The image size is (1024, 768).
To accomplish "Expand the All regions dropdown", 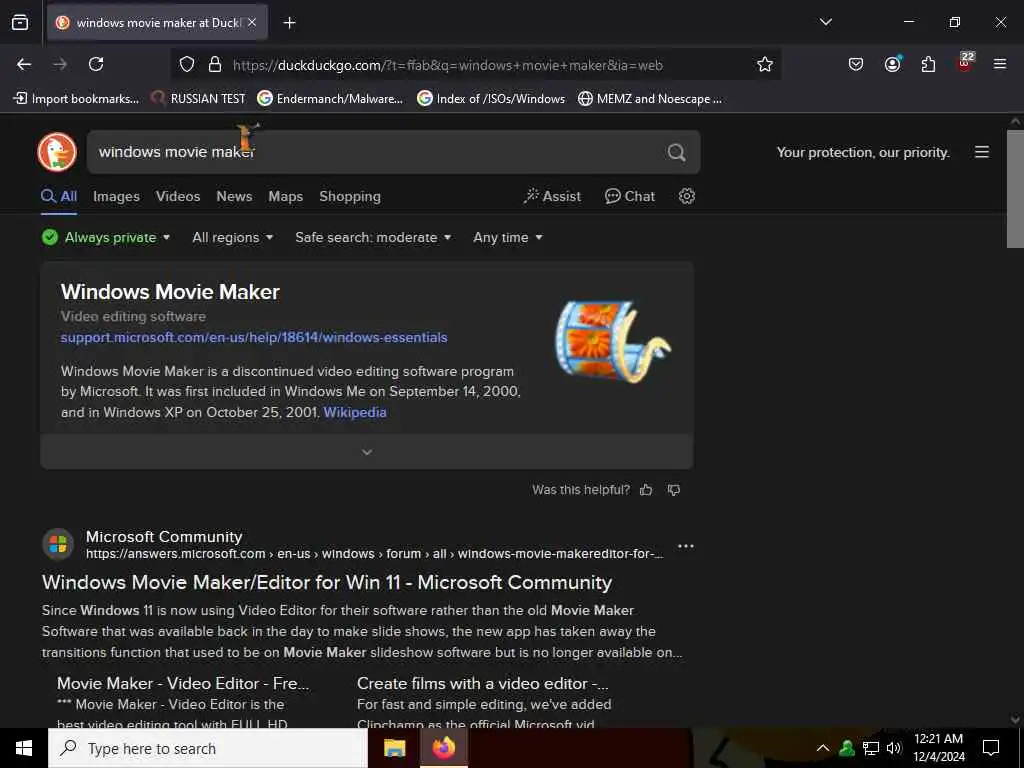I will coord(232,237).
